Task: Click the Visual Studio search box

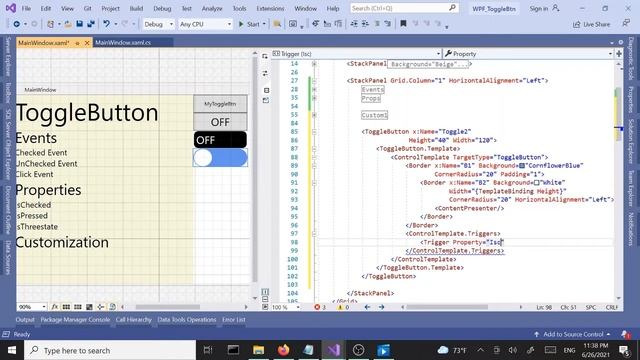Action: click(404, 8)
